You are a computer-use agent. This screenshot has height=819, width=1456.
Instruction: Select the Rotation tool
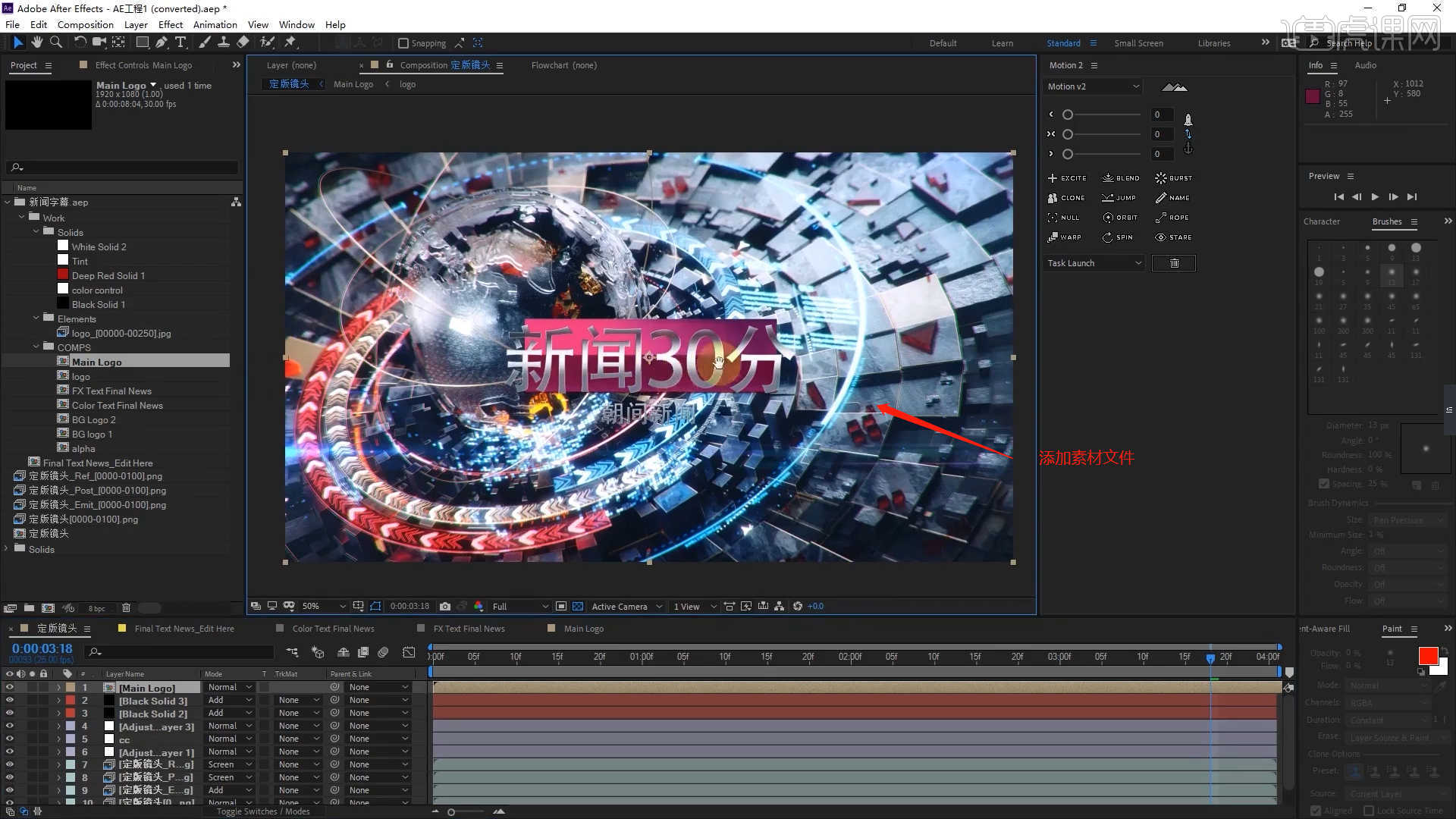pos(80,42)
